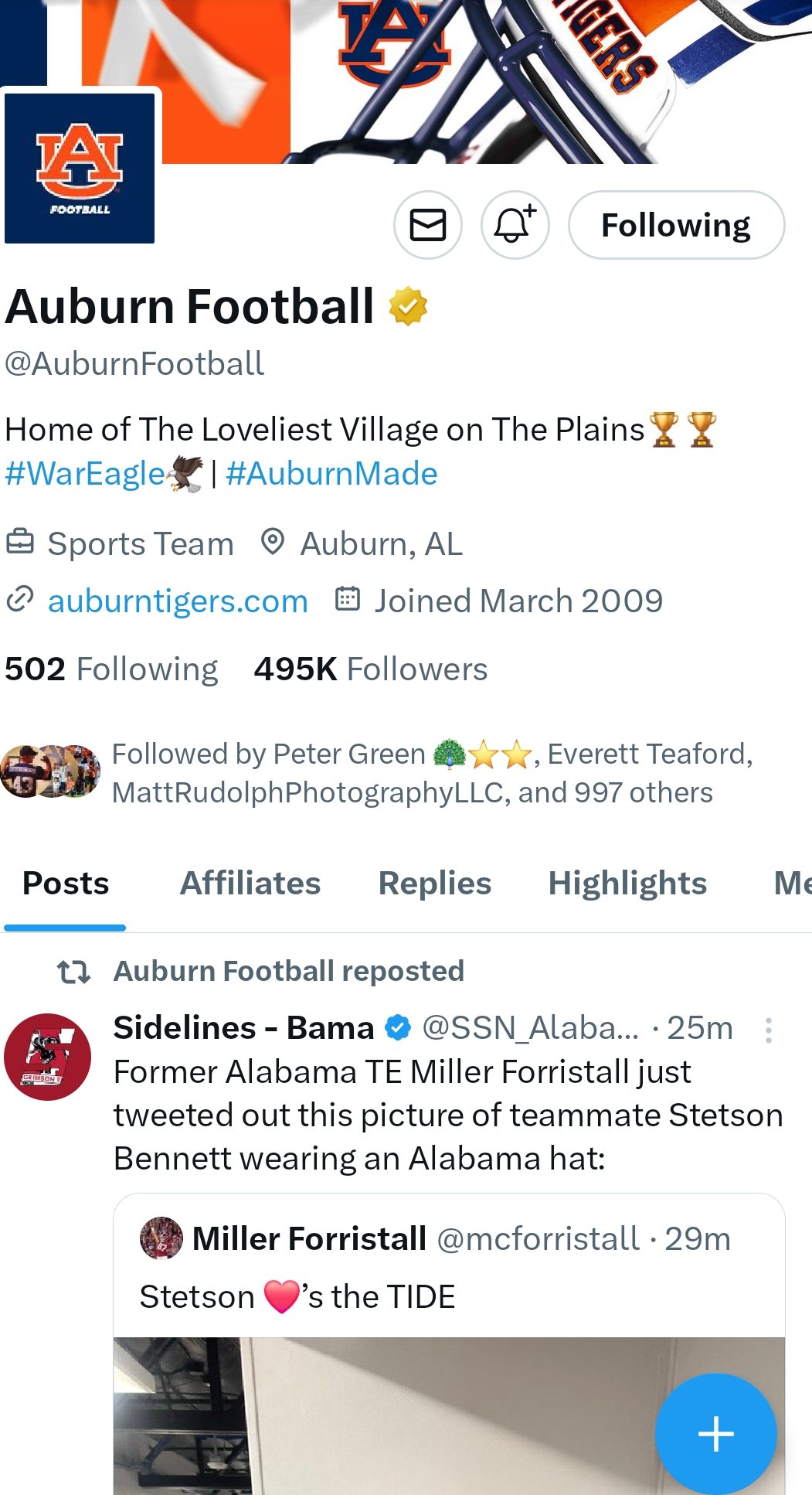This screenshot has height=1495, width=812.
Task: Select the Highlights tab
Action: pyautogui.click(x=626, y=883)
